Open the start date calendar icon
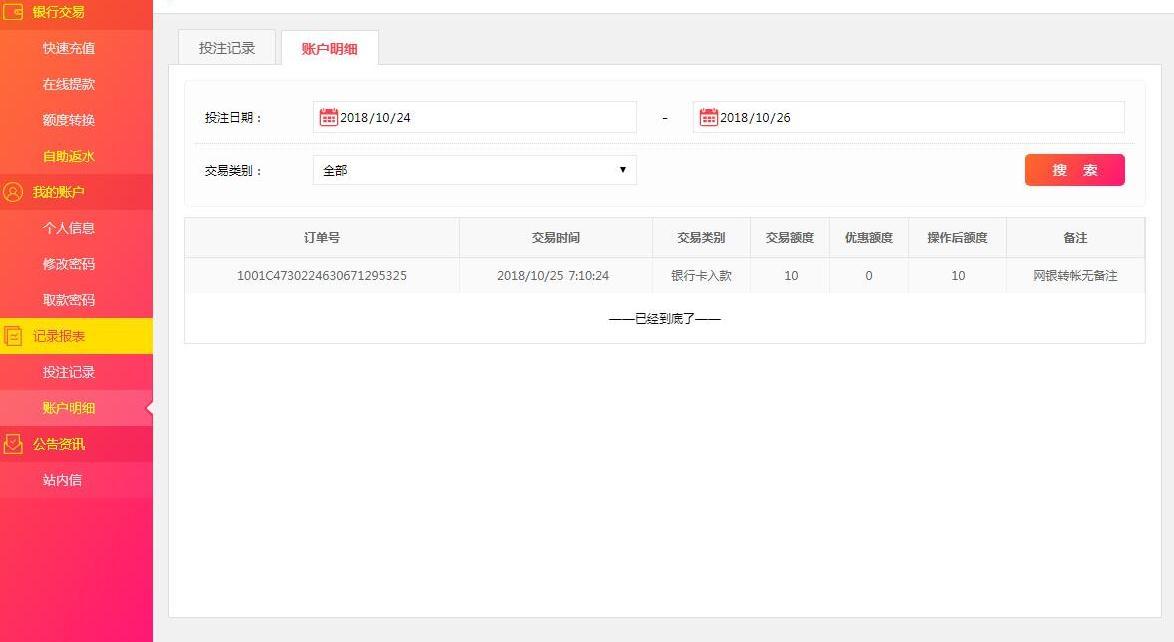1174x642 pixels. [328, 117]
